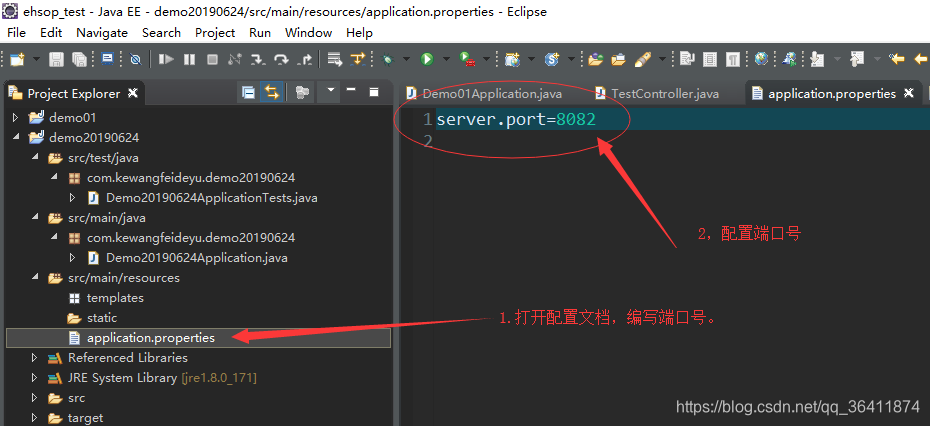Toggle Mark Occurrences
Viewport: 930px width, 426px height.
click(687, 59)
